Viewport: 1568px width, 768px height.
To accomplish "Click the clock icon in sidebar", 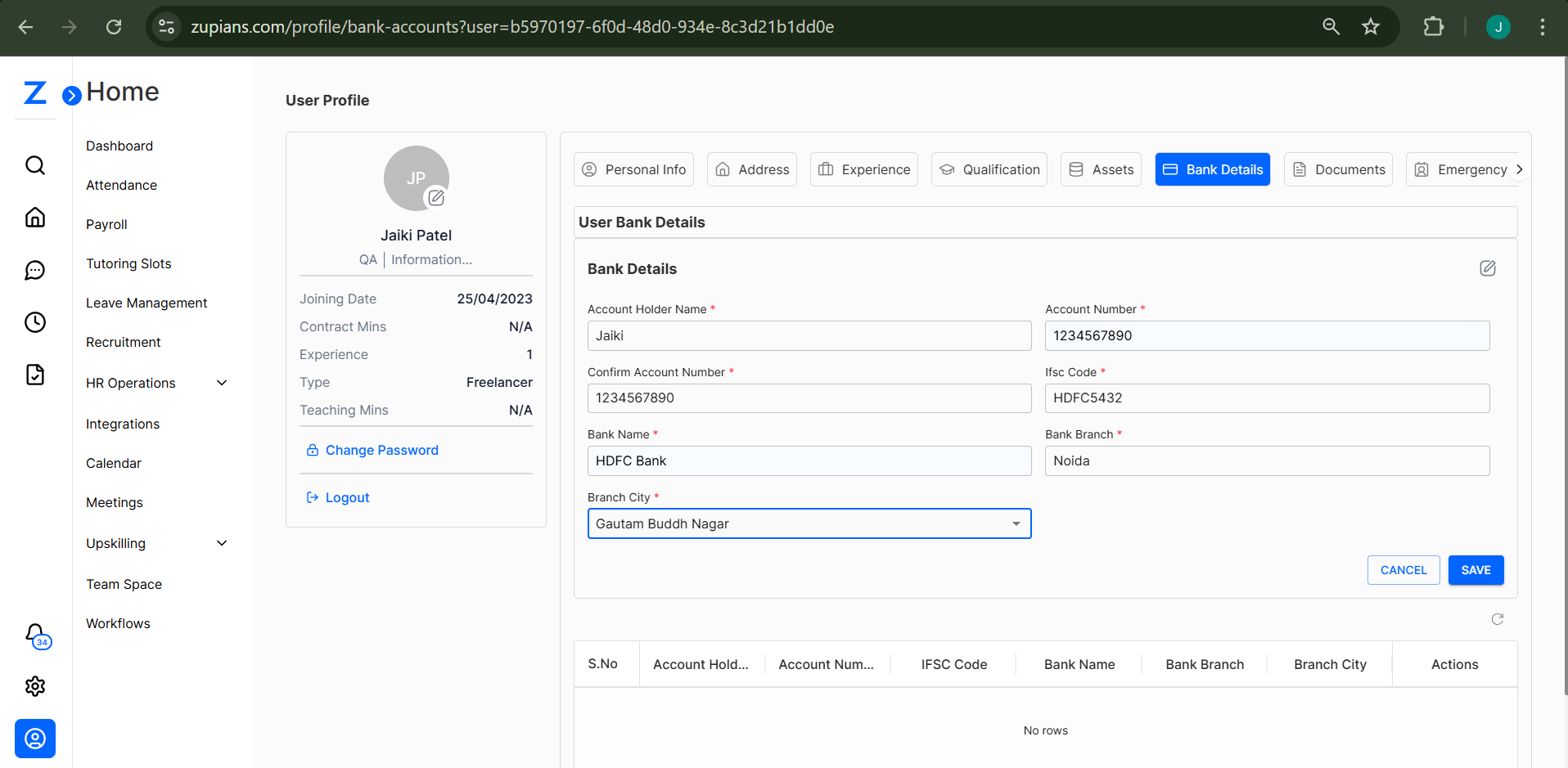I will point(35,322).
